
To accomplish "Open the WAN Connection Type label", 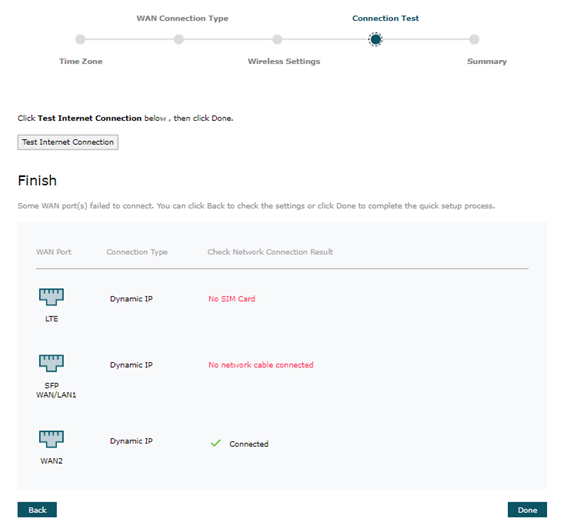I will click(182, 18).
